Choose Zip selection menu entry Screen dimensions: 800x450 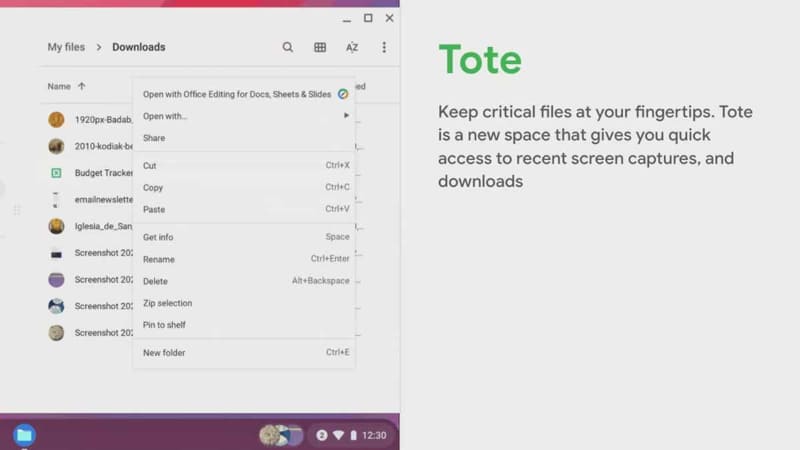coord(244,303)
